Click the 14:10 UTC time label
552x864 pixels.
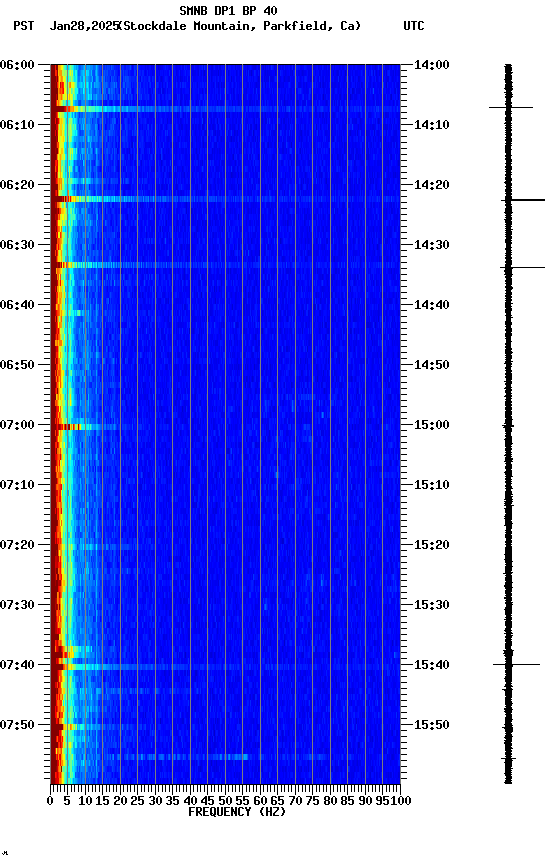click(x=432, y=125)
